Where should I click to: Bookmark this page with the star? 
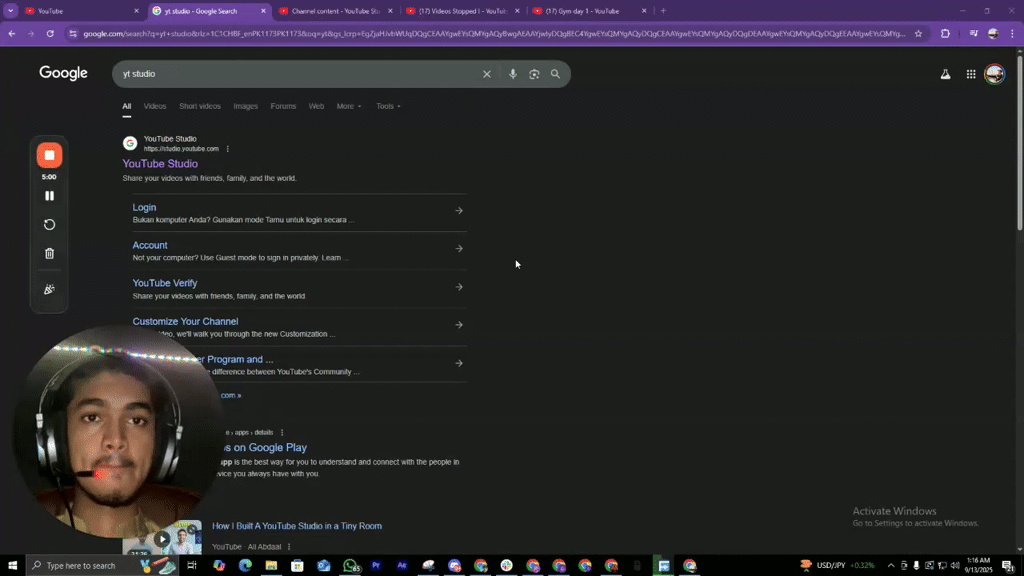918,33
